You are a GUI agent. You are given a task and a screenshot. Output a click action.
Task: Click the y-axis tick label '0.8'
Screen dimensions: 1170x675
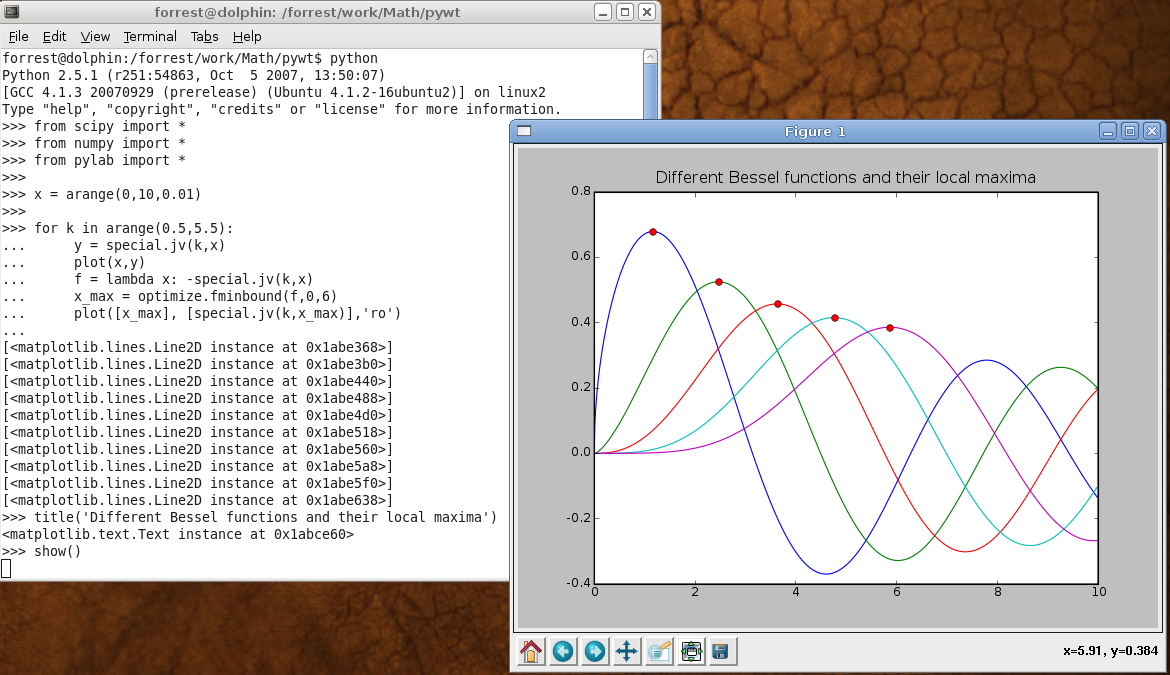pos(581,191)
